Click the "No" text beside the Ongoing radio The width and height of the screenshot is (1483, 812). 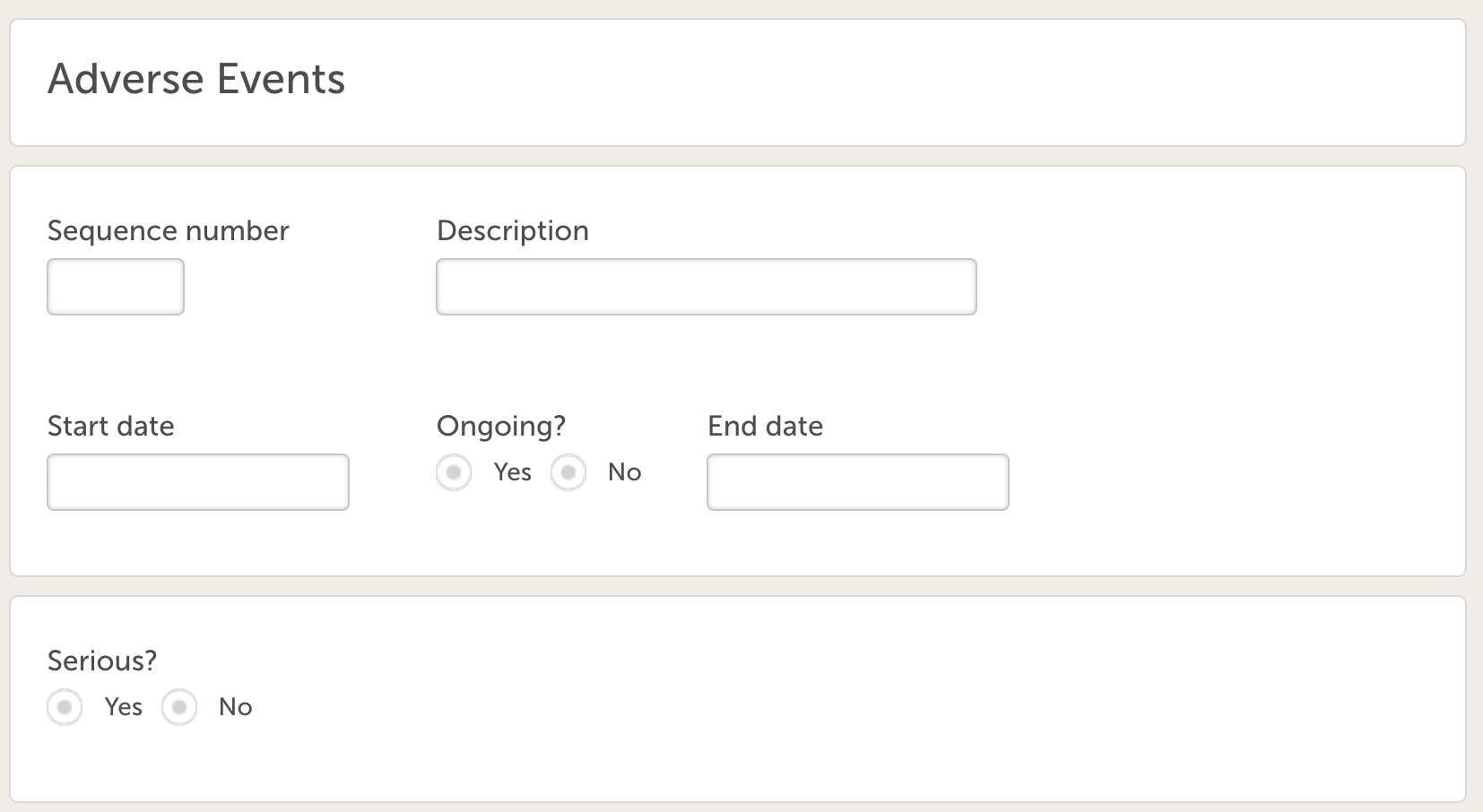[x=624, y=472]
